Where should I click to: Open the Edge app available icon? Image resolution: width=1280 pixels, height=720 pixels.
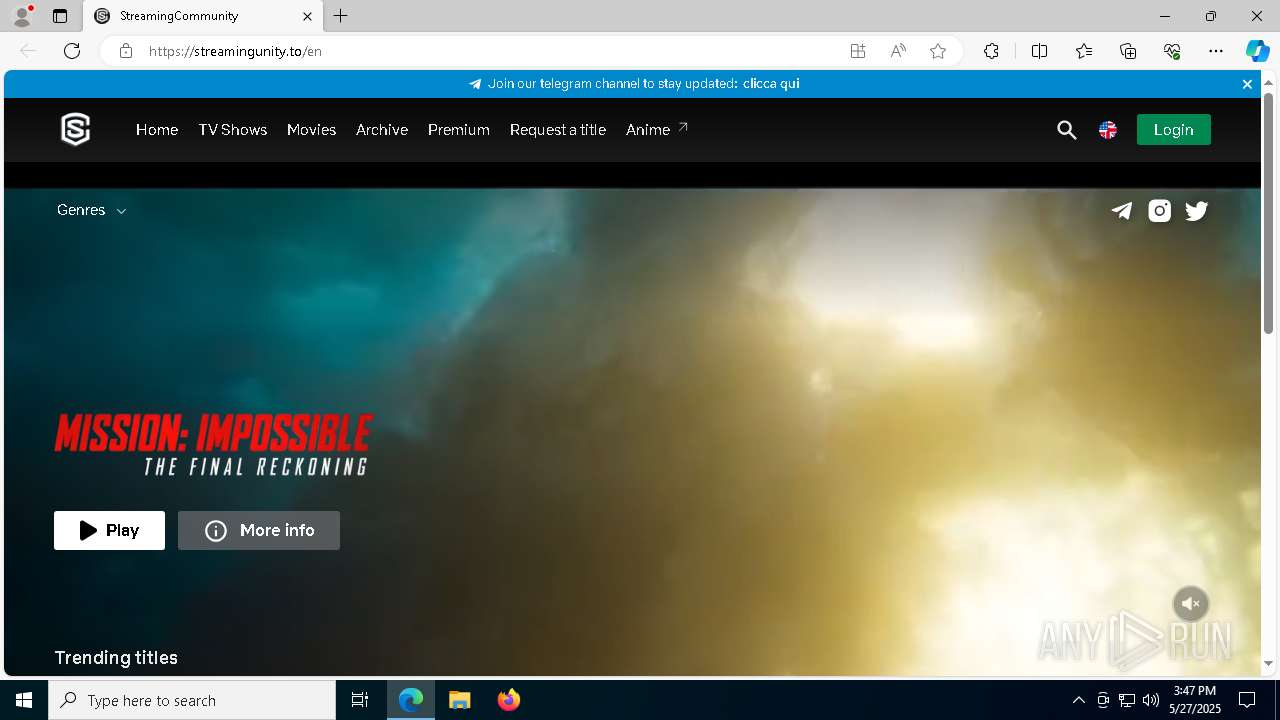tap(857, 51)
